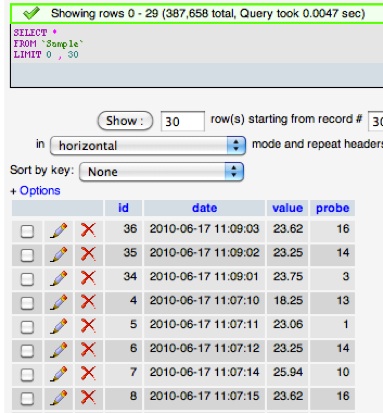
Task: Select date cell 2010-06-17 11:09:01
Action: coord(204,277)
